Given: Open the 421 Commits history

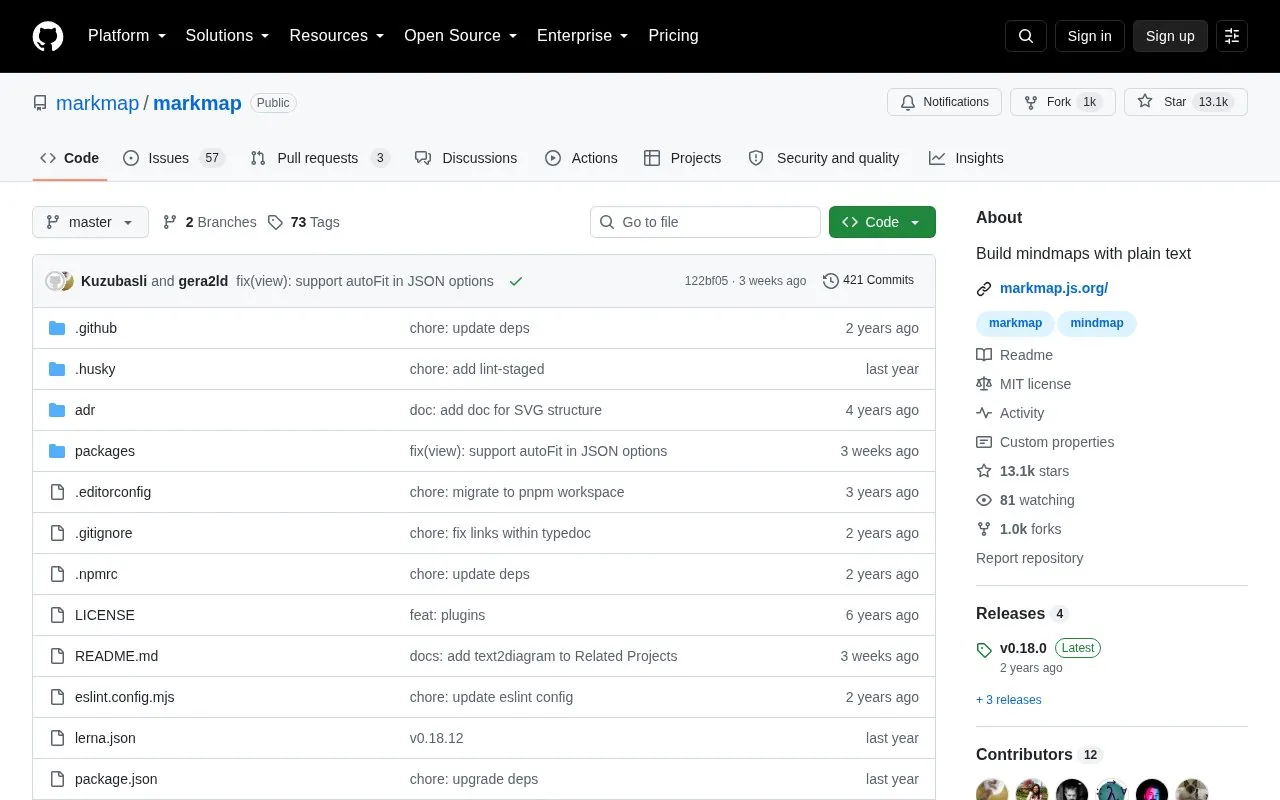Looking at the screenshot, I should (x=868, y=280).
